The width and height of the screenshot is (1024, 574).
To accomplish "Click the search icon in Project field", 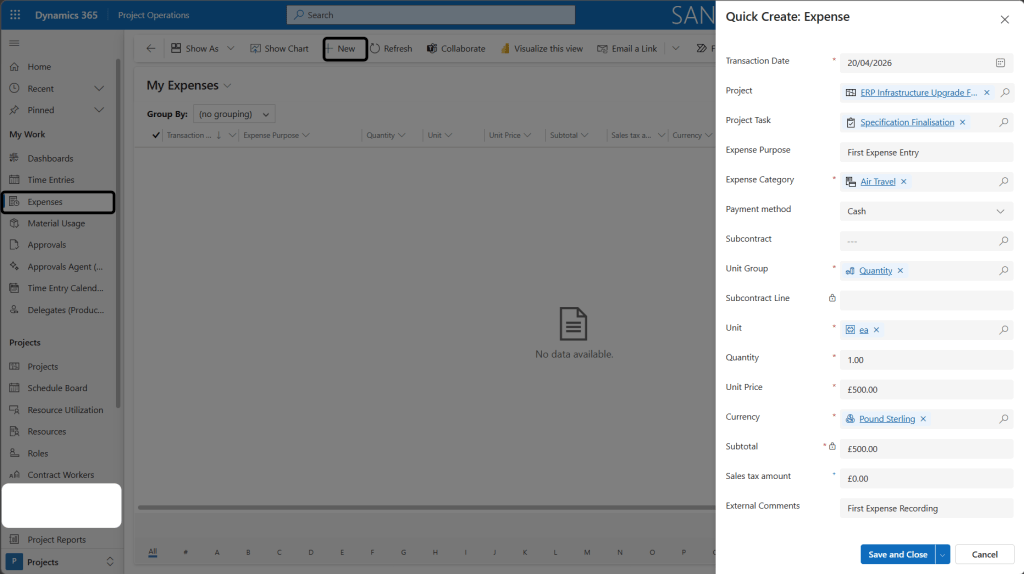I will coord(1005,93).
